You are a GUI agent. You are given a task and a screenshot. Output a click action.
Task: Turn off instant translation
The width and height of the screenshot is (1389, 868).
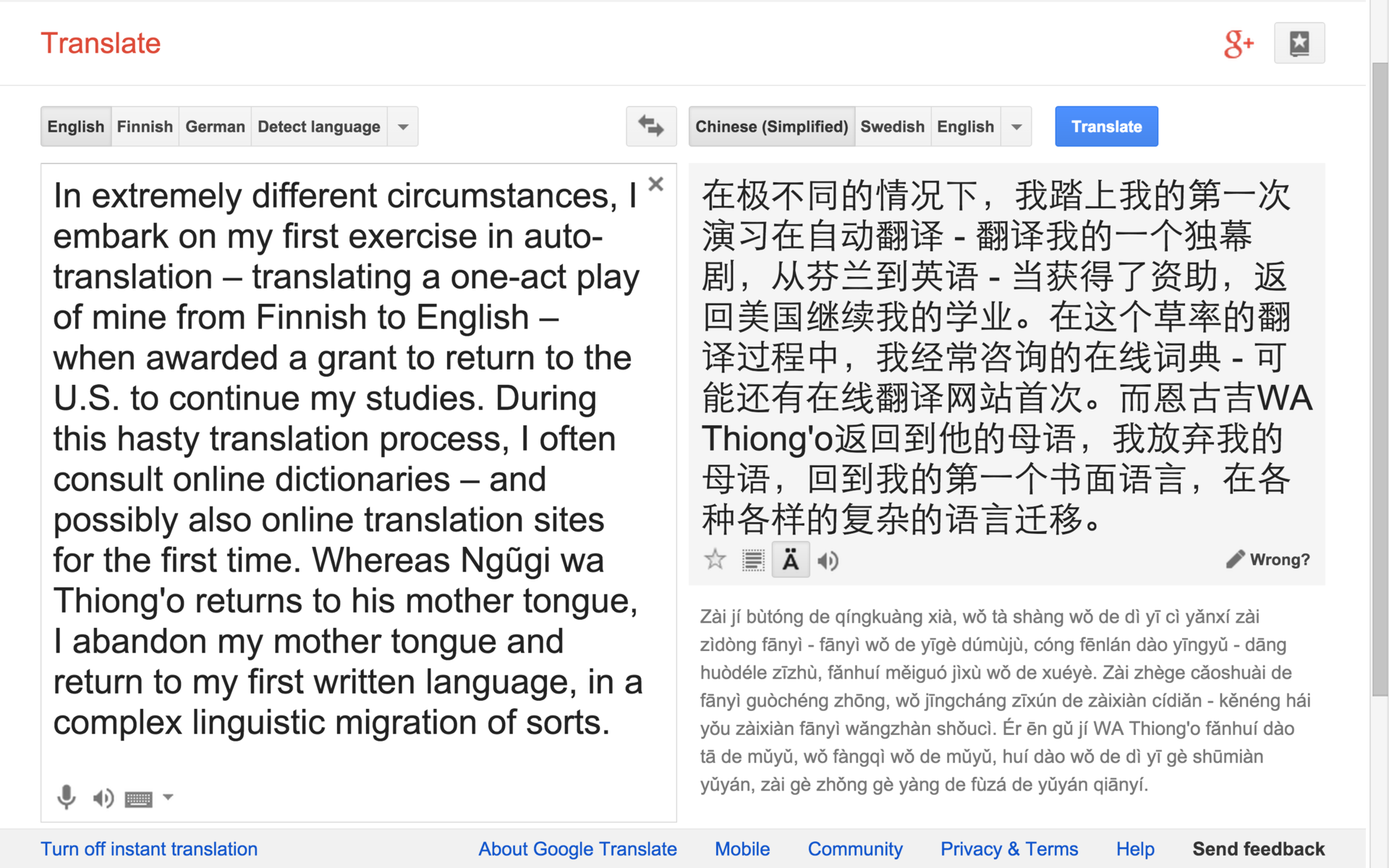pyautogui.click(x=149, y=848)
